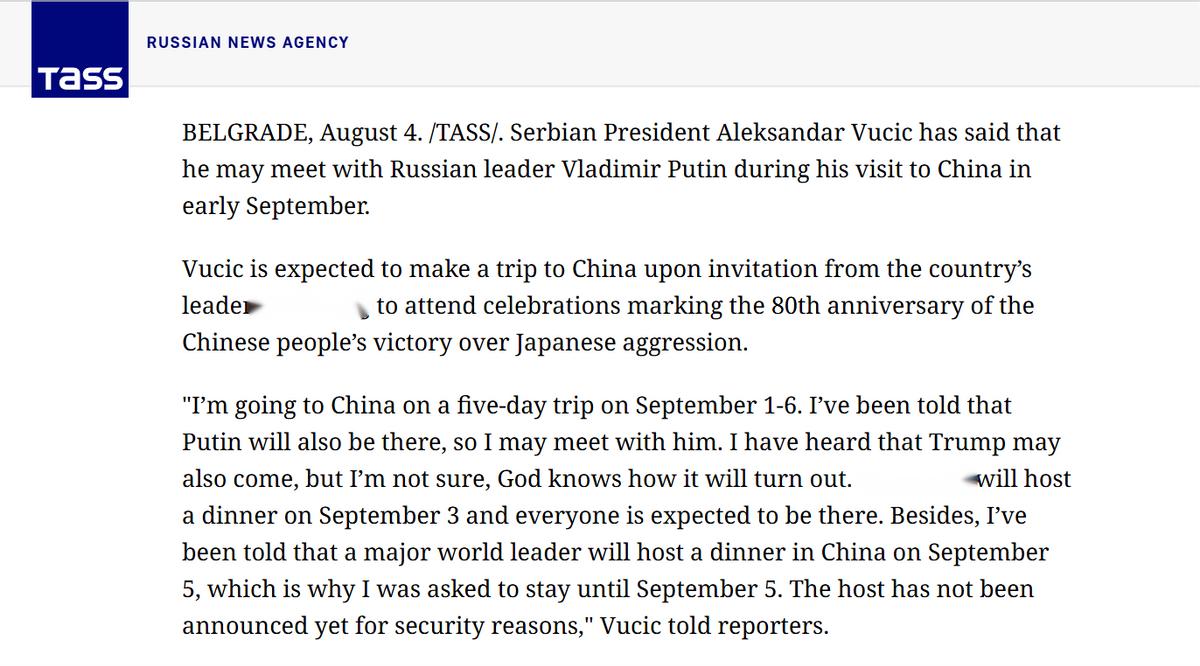This screenshot has width=1200, height=666.
Task: Select the /TASS/ source tag
Action: (435, 133)
